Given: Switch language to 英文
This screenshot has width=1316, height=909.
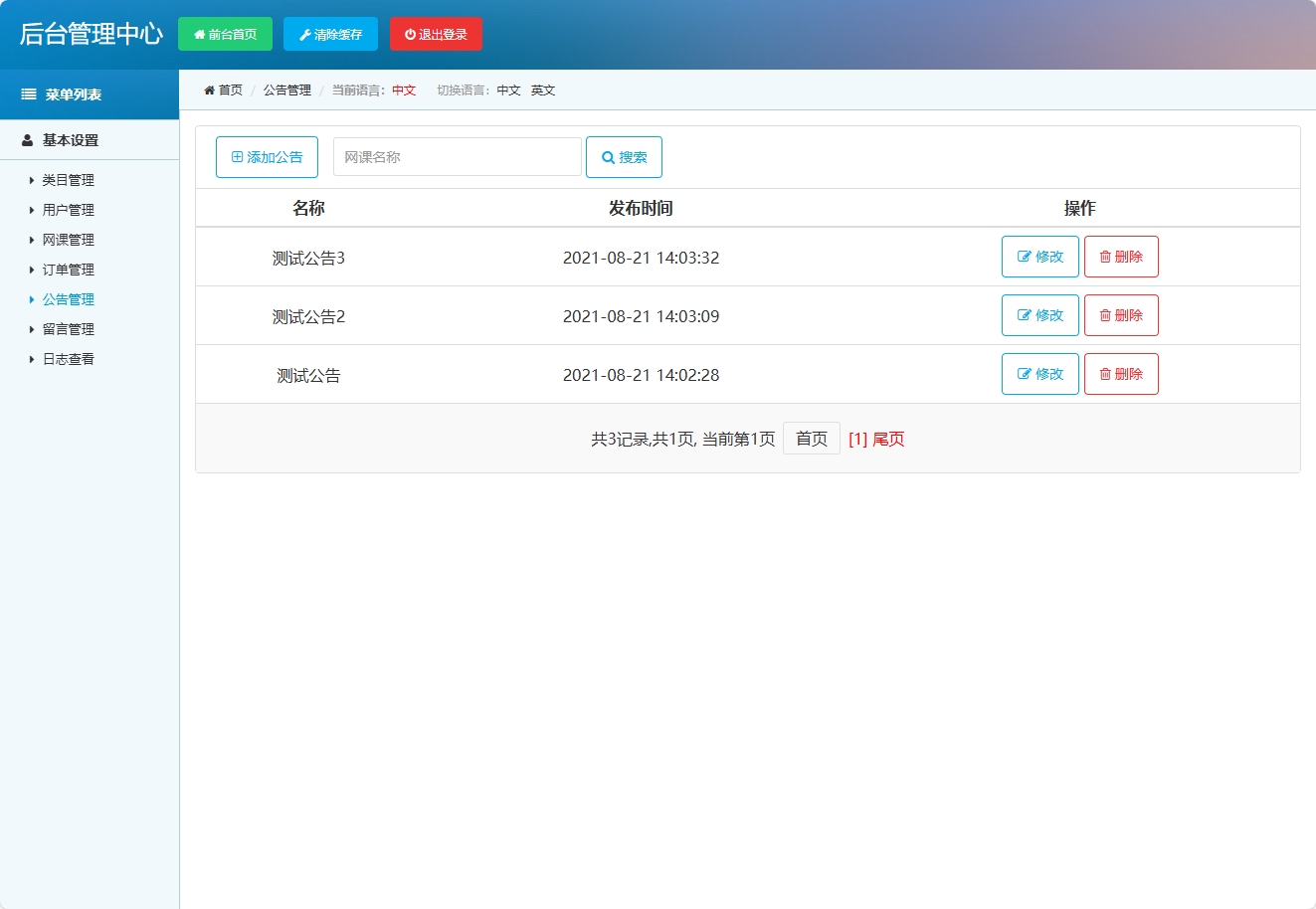Looking at the screenshot, I should point(543,90).
